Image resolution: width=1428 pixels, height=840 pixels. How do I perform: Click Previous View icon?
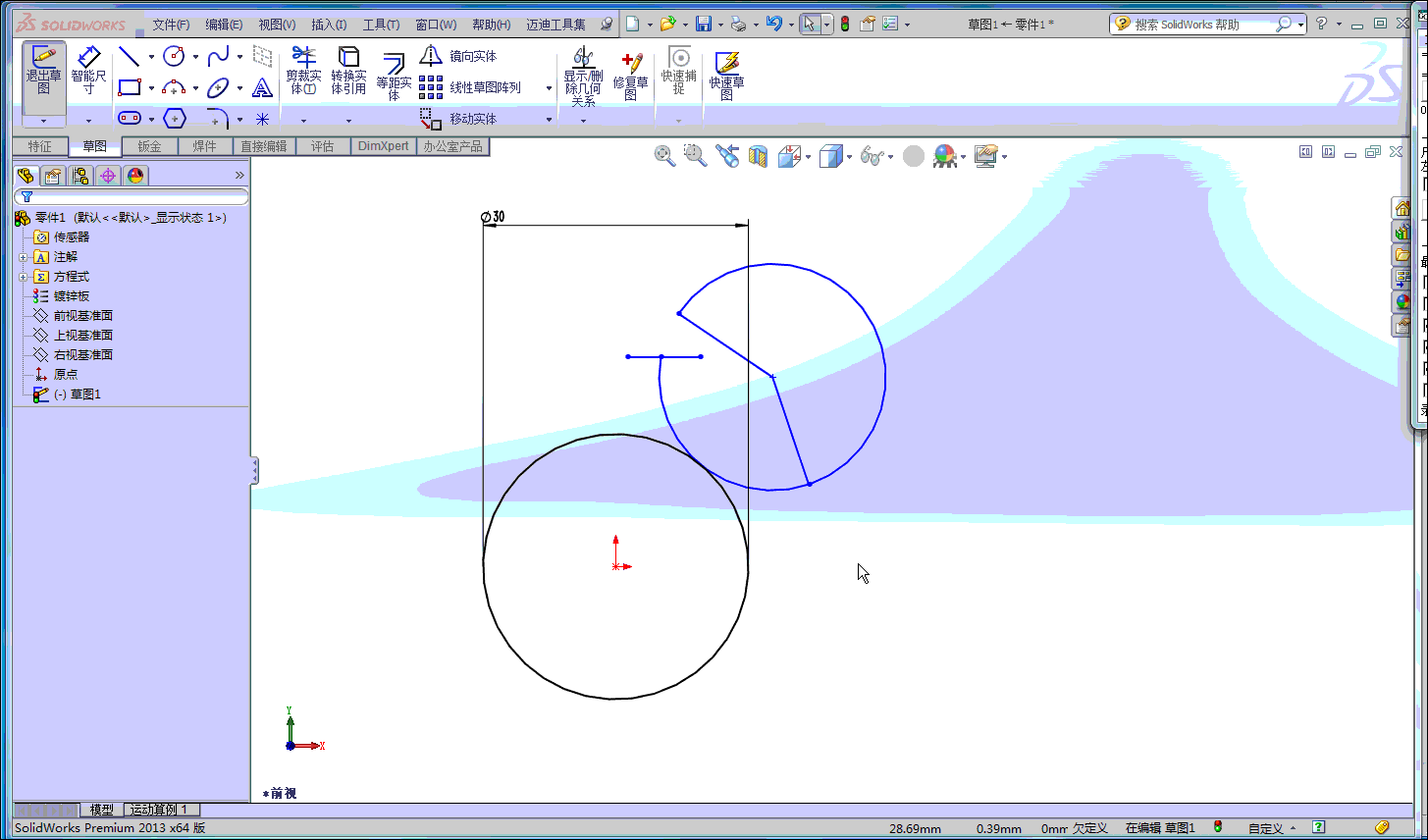pyautogui.click(x=726, y=156)
